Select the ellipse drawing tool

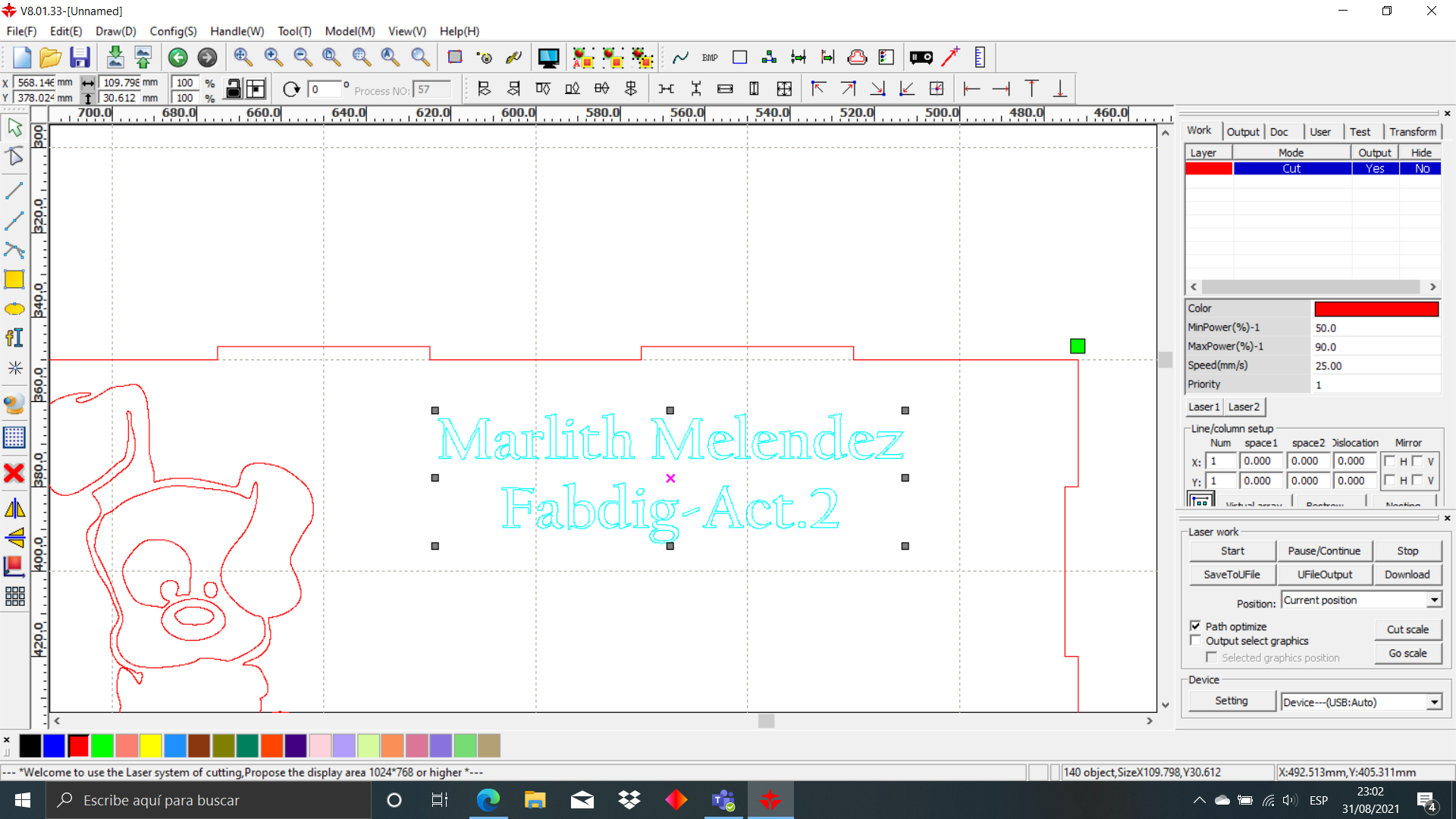click(14, 309)
